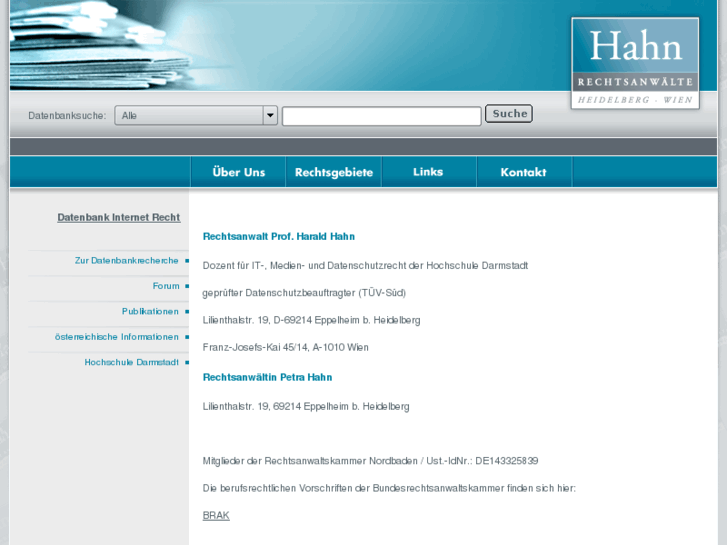Follow the BRAK link

(216, 515)
